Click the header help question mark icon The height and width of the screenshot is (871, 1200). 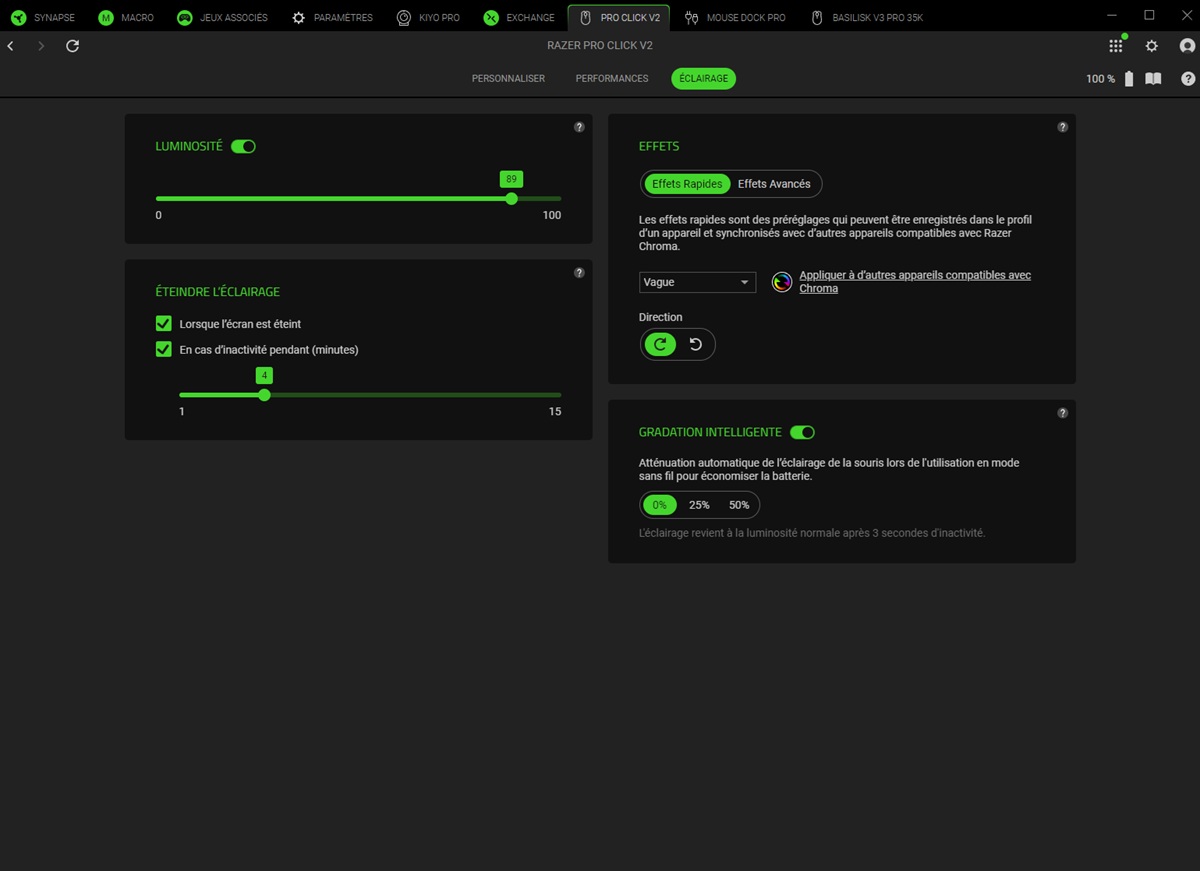pos(1188,79)
